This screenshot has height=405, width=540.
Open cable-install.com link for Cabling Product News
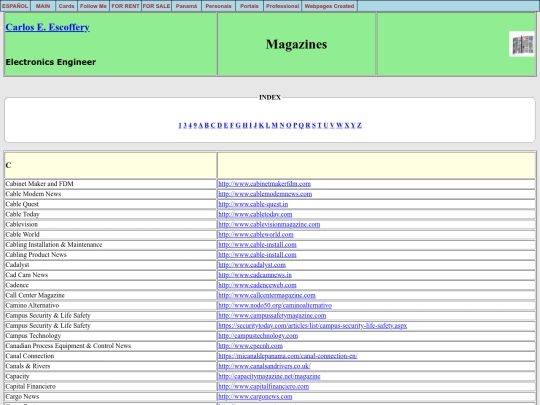257,255
